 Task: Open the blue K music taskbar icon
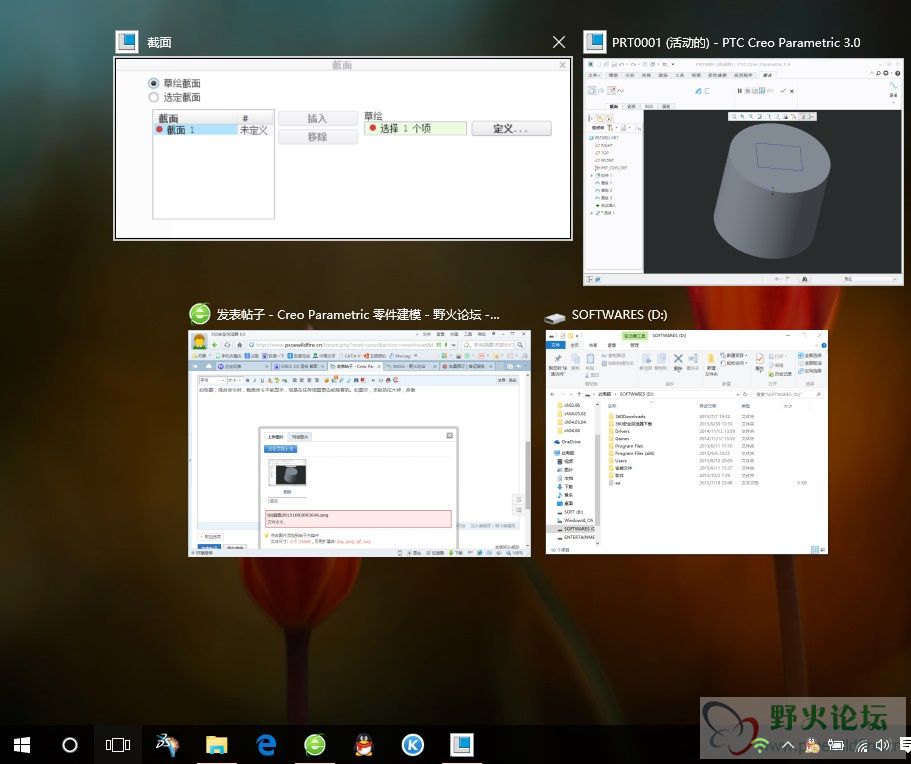click(413, 745)
